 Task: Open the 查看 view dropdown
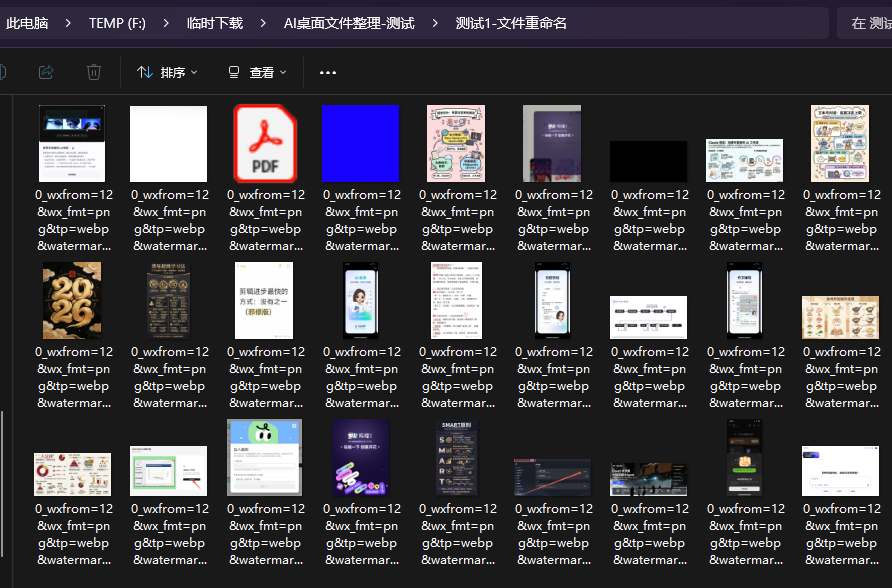click(x=257, y=71)
